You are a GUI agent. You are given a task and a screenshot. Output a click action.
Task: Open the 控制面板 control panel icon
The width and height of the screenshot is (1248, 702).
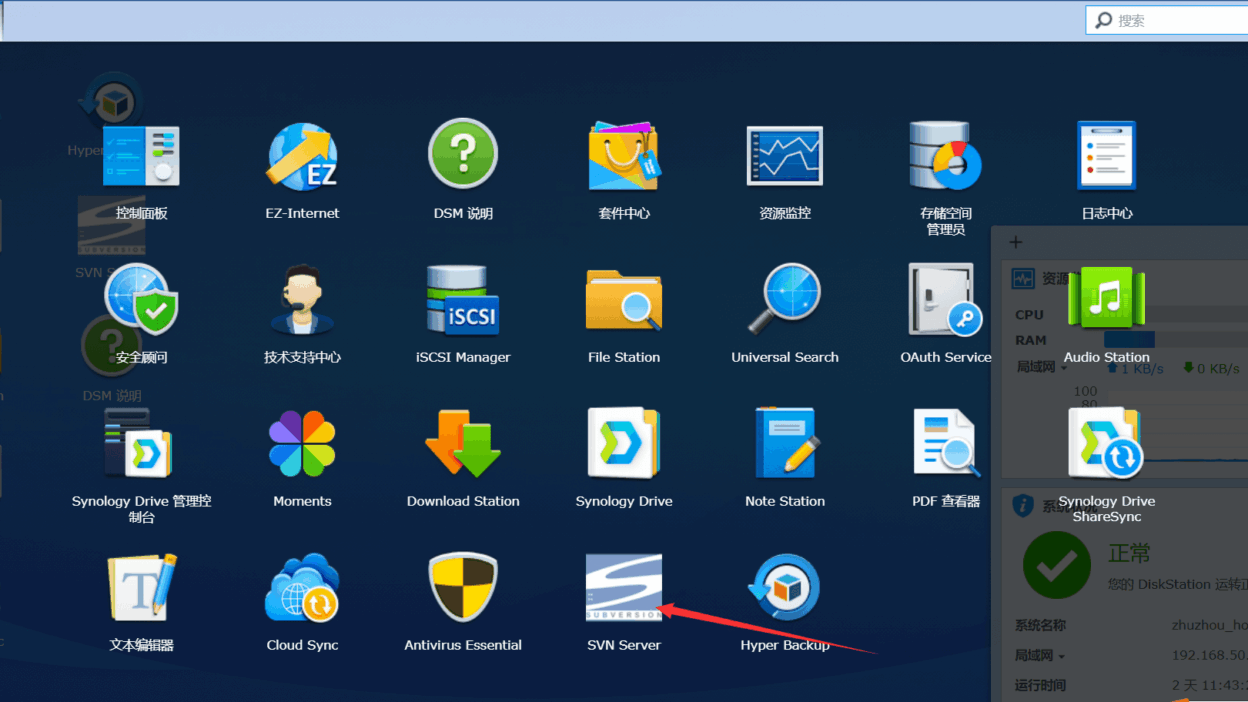click(x=141, y=157)
